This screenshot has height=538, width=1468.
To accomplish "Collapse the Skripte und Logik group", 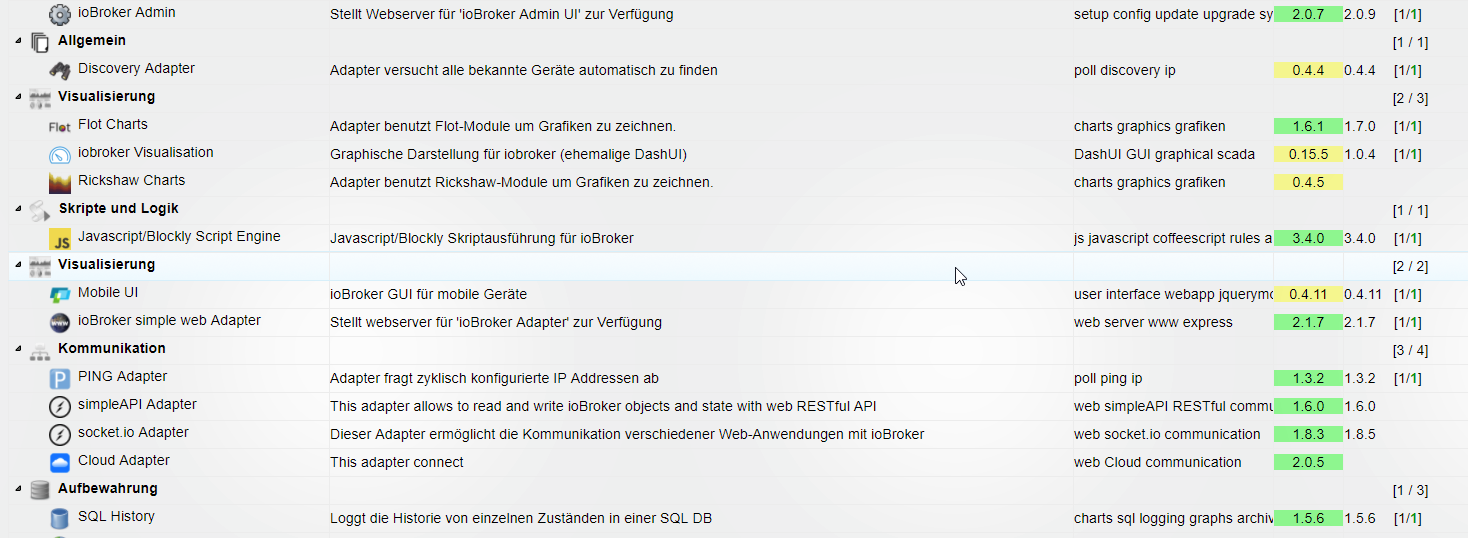I will 18,209.
